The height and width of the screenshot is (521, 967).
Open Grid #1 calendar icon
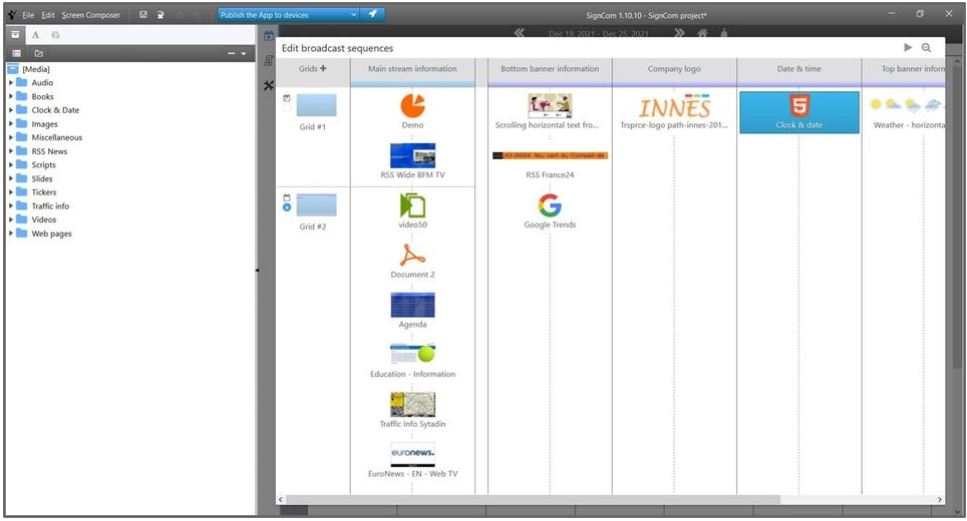[287, 98]
